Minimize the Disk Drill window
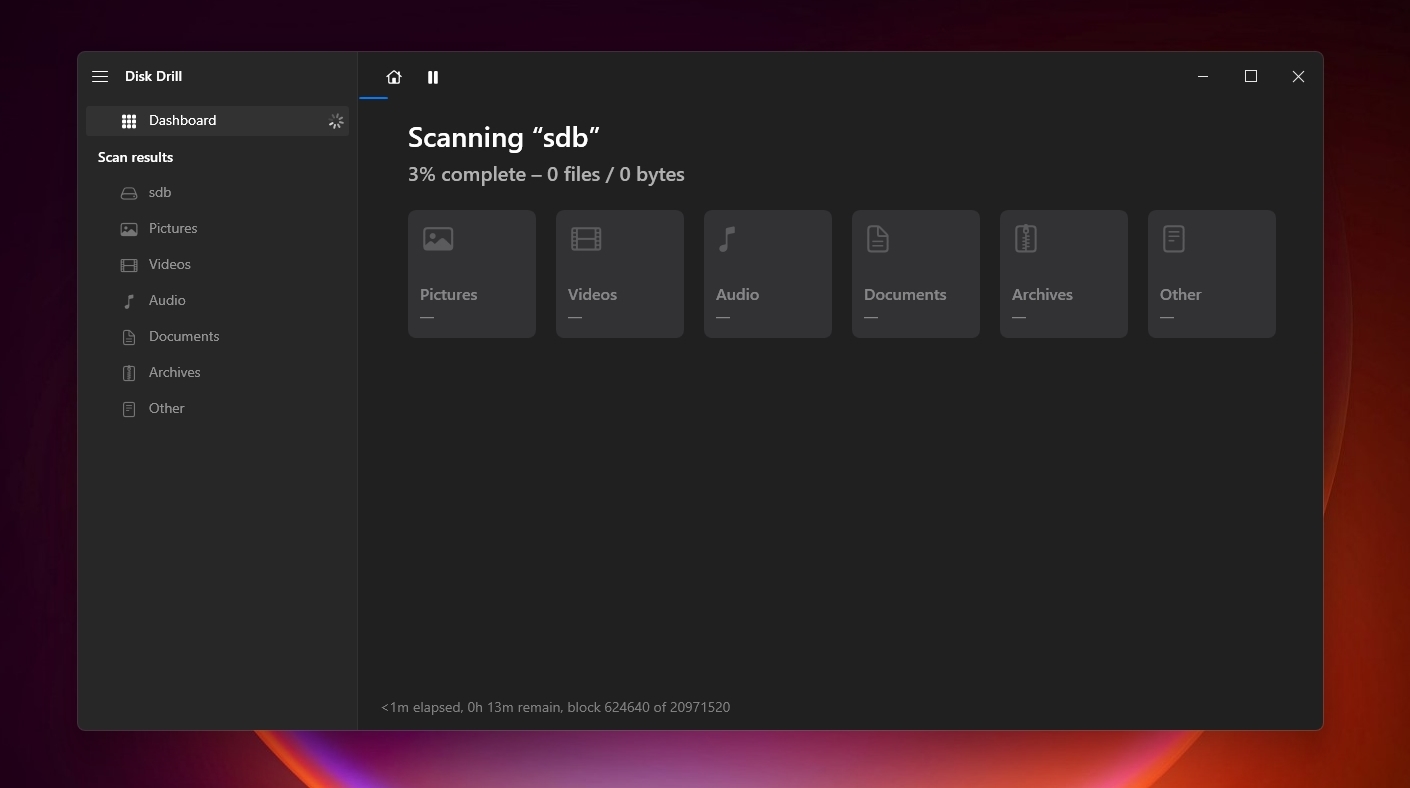Image resolution: width=1410 pixels, height=788 pixels. [x=1203, y=76]
